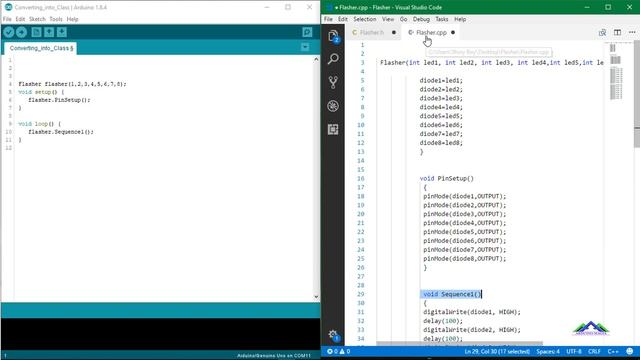Image resolution: width=640 pixels, height=360 pixels.
Task: Open the Arduino tab dropdown arrow
Action: 305,47
